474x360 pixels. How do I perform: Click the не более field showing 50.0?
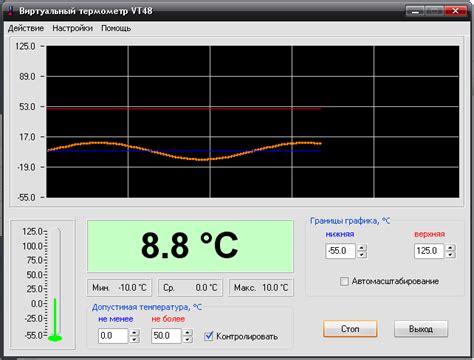167,336
